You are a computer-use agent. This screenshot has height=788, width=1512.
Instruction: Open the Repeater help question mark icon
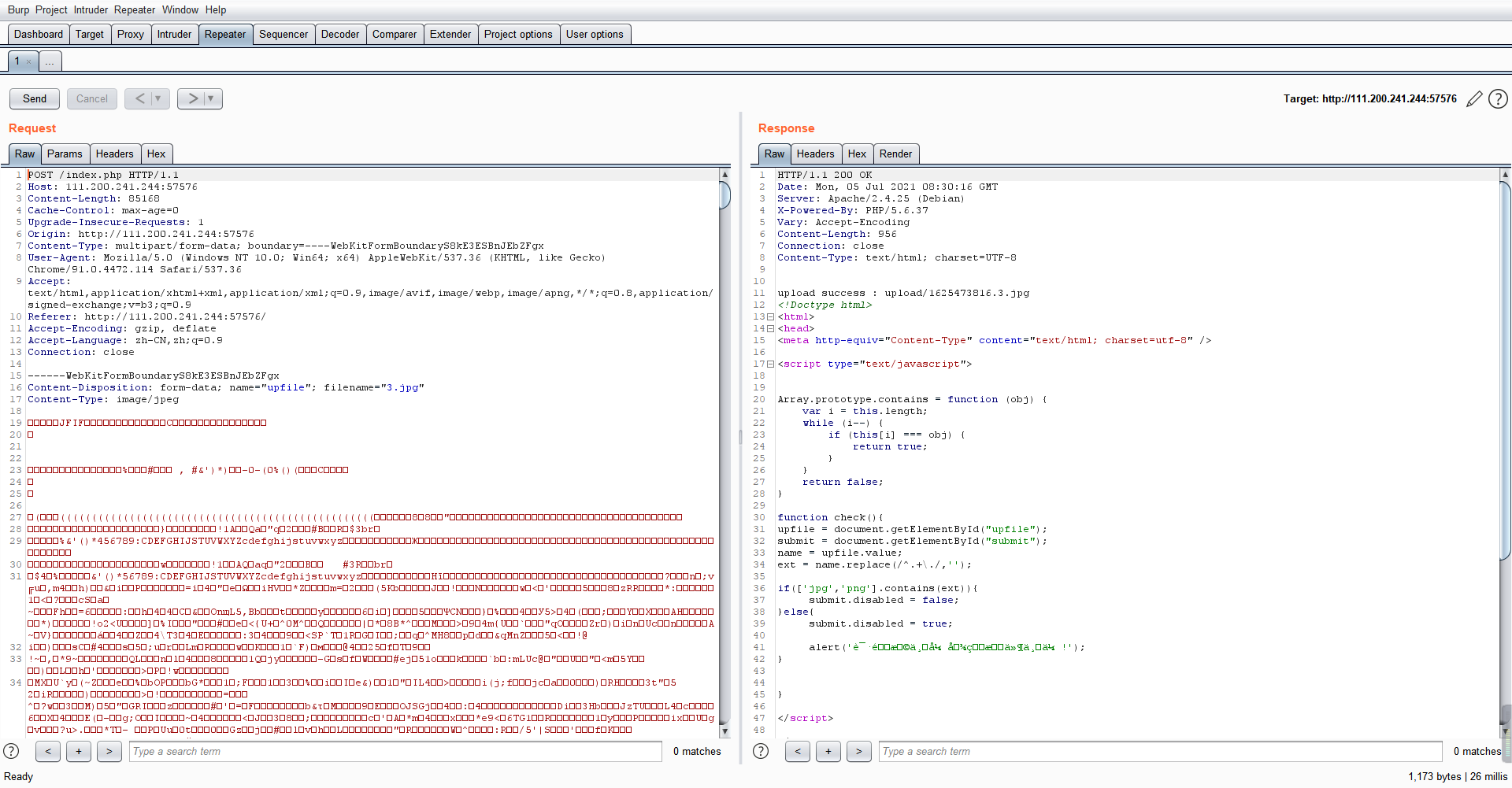click(1498, 99)
